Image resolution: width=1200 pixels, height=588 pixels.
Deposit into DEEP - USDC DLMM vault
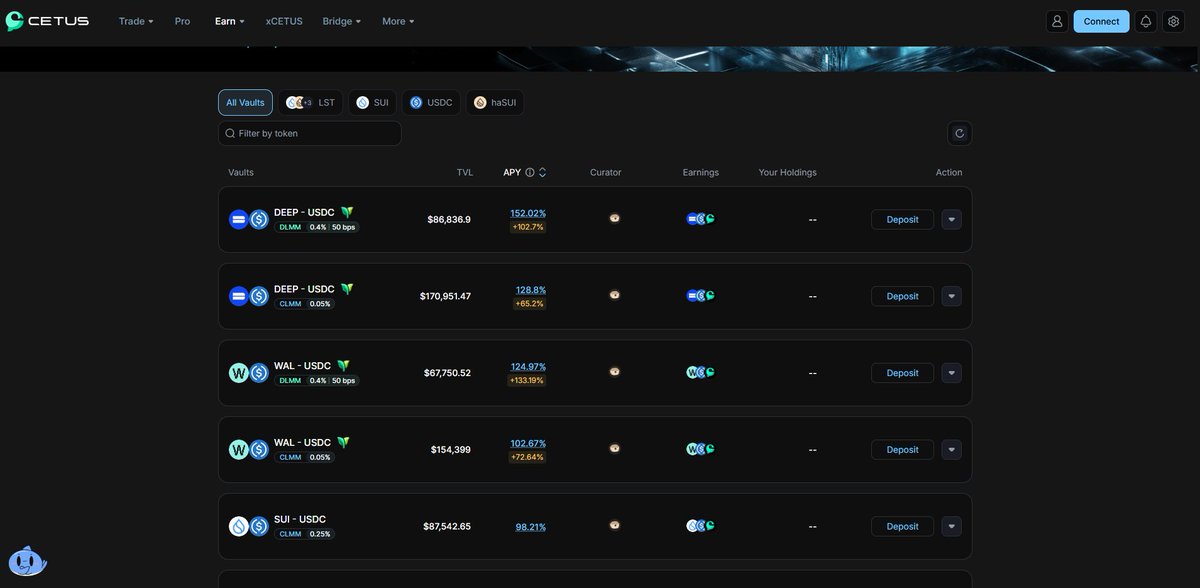(902, 219)
